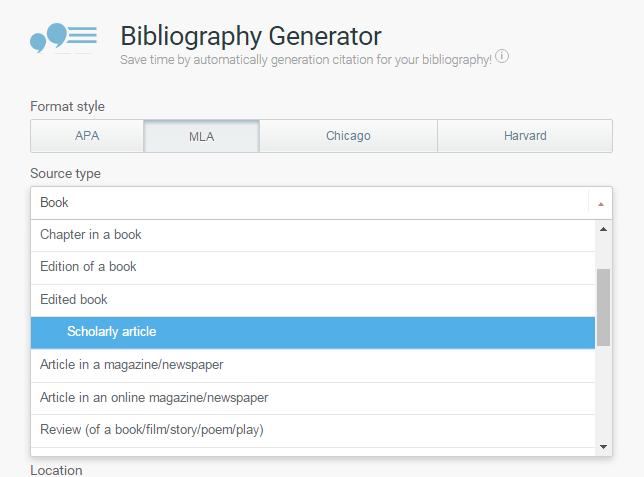Collapse the Source type dropdown with the red arrow
Screen dimensions: 644x477
tap(600, 203)
